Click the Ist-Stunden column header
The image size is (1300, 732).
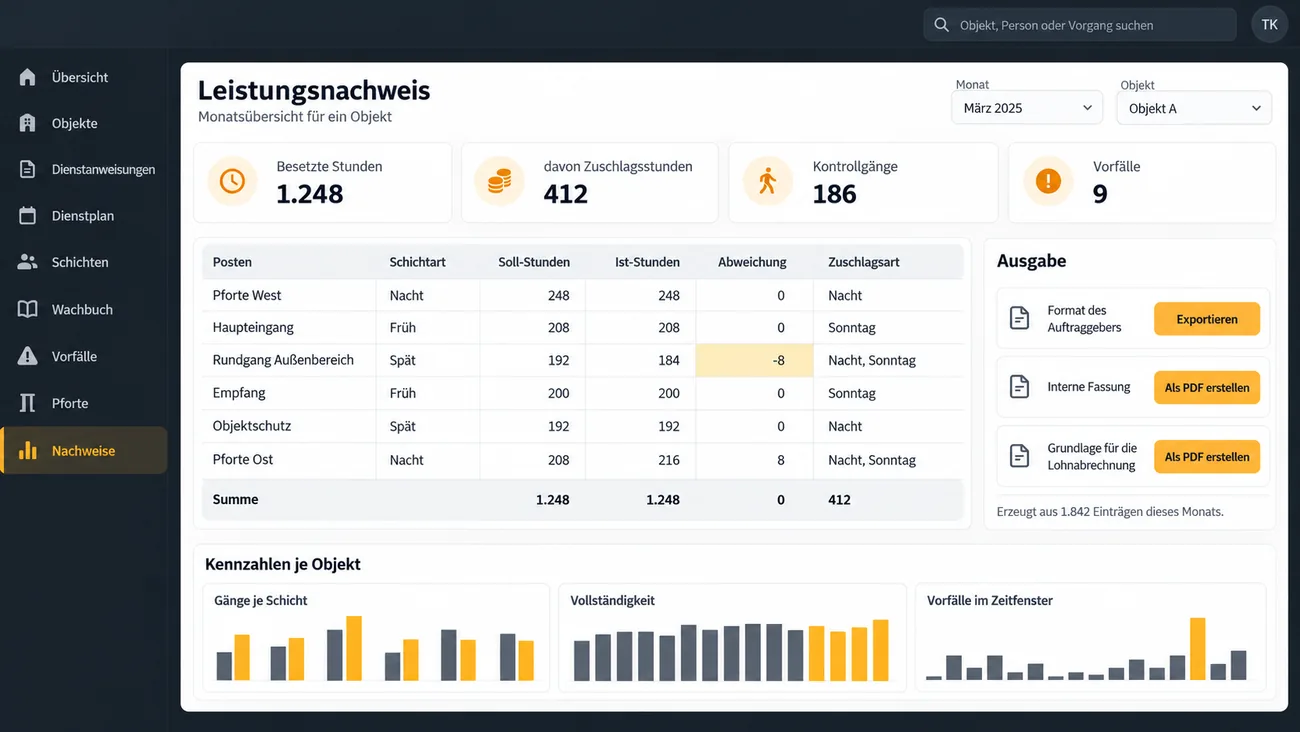tap(647, 262)
